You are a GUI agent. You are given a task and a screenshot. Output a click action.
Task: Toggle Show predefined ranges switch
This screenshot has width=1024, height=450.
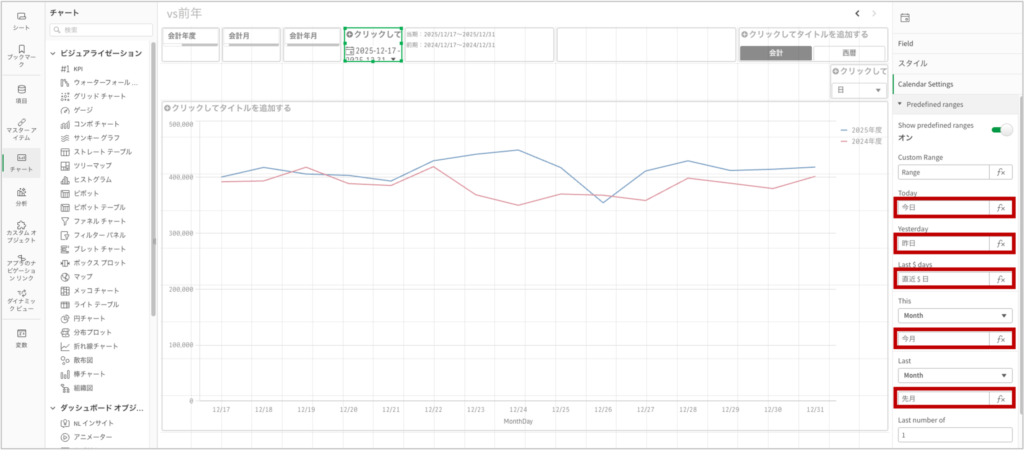pos(1000,130)
